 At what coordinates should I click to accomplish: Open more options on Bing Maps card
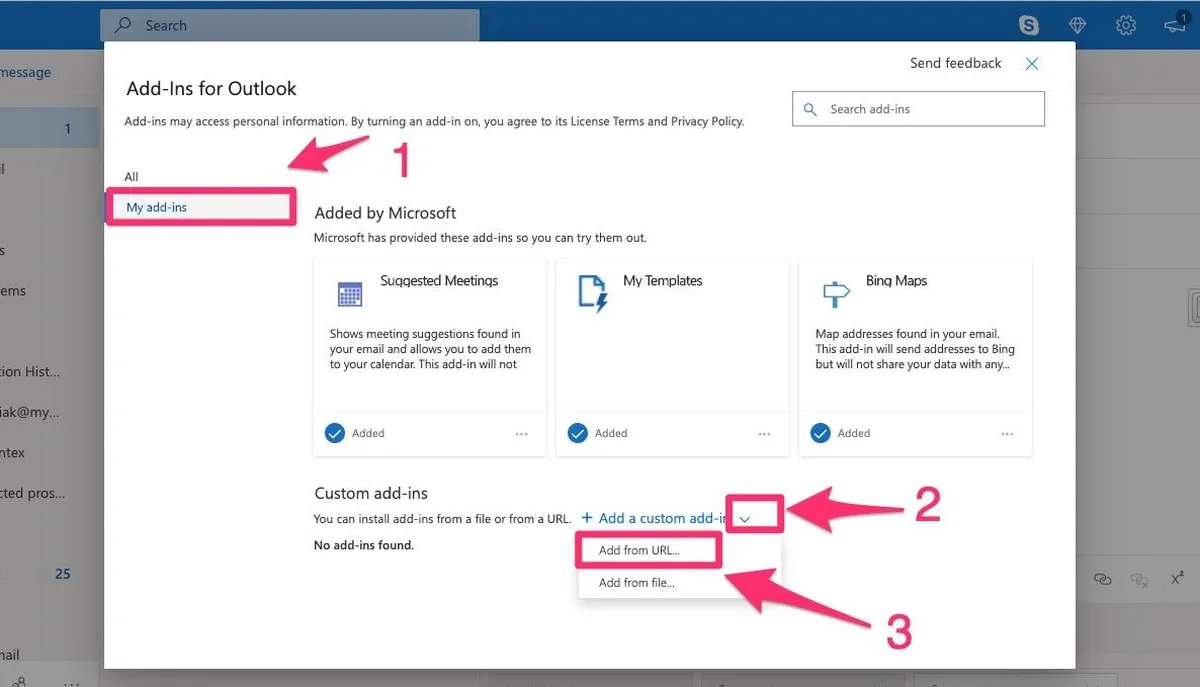tap(1007, 434)
